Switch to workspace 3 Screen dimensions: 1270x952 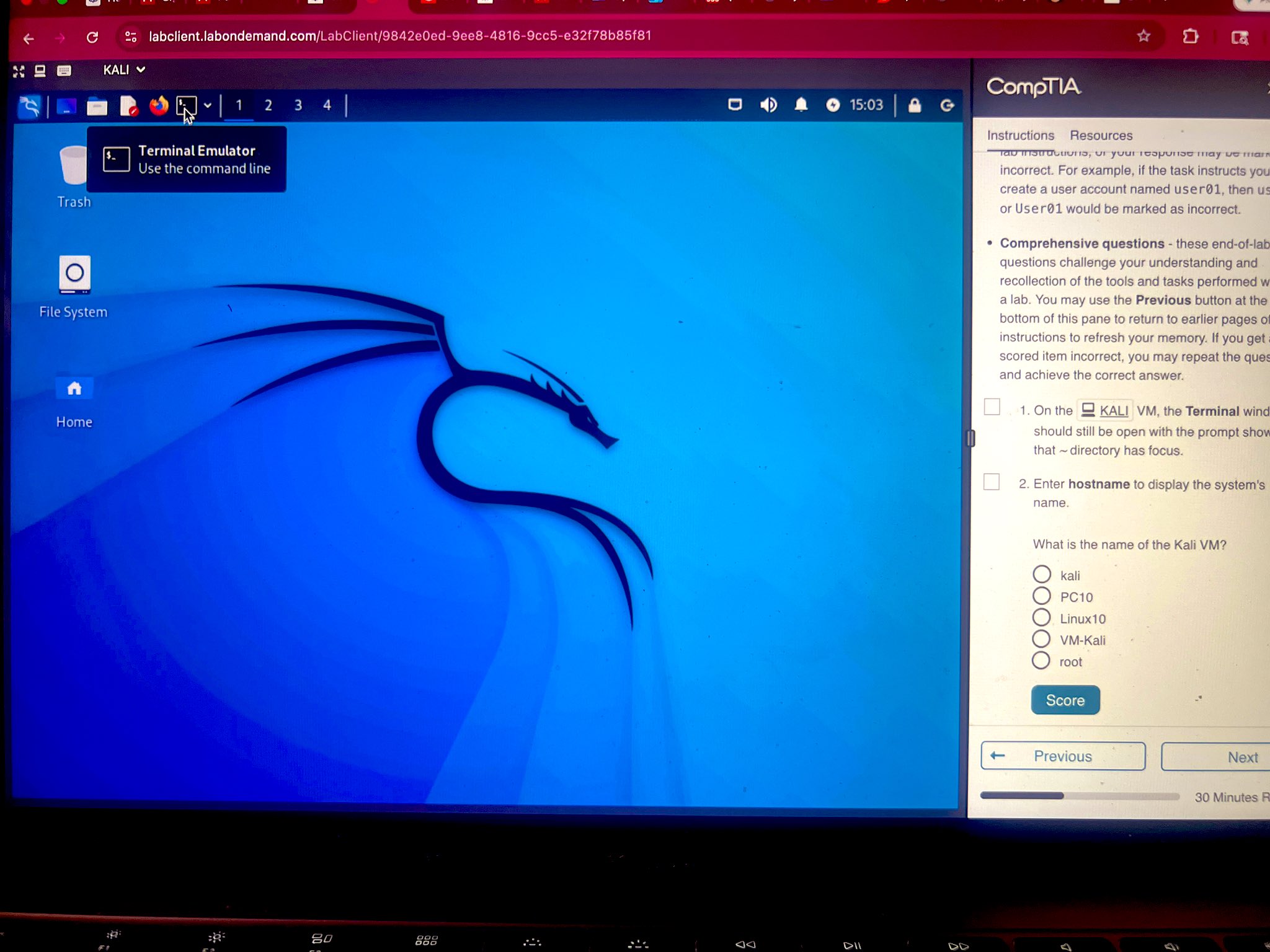(298, 105)
